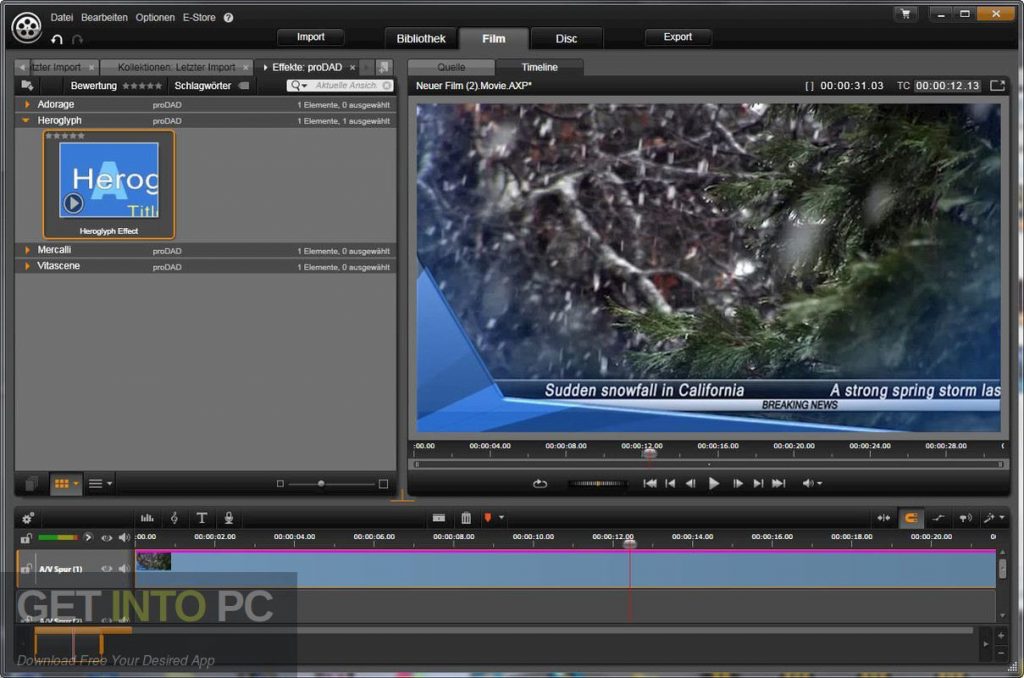Play the preview video

point(714,484)
